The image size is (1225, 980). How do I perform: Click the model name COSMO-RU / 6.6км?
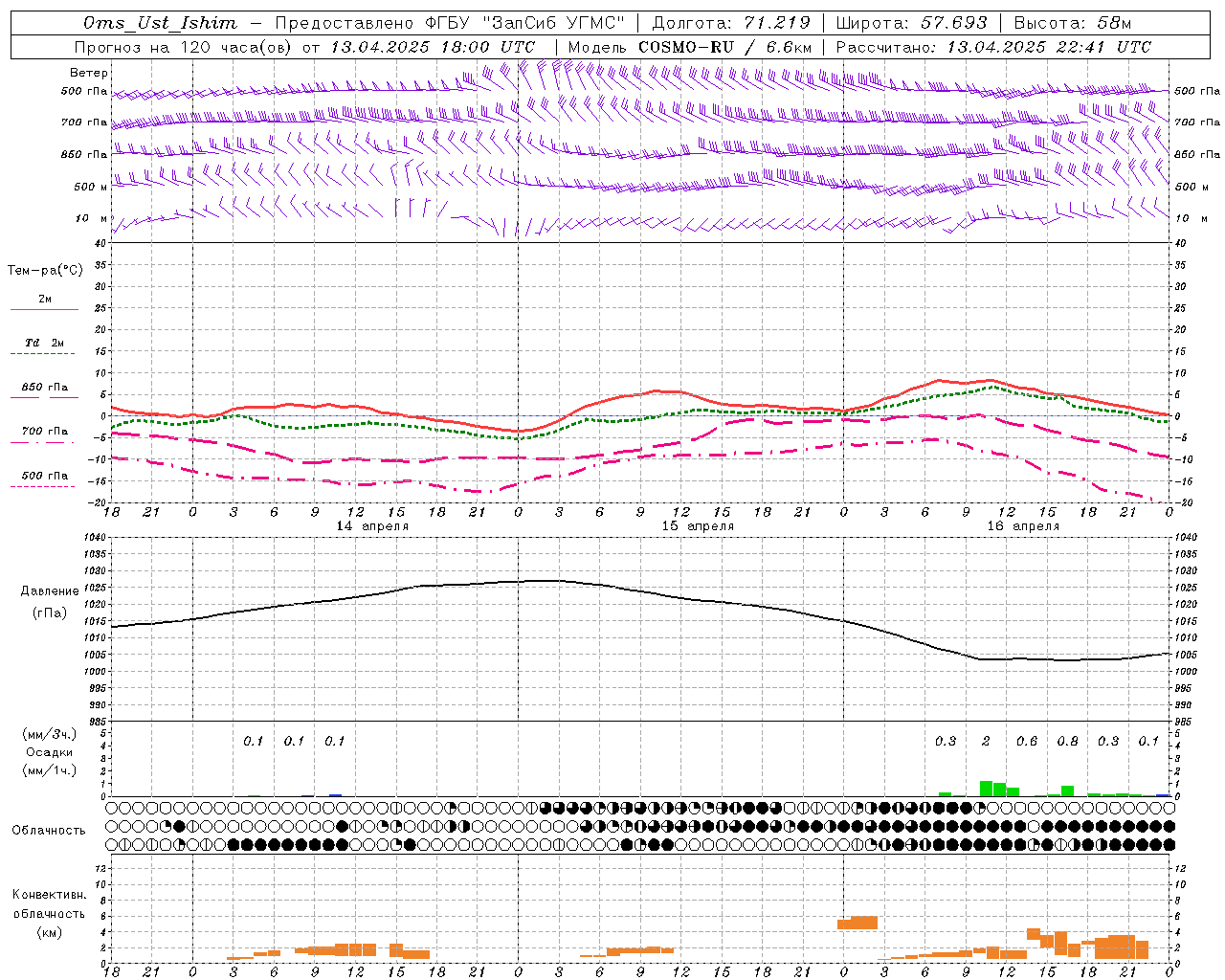click(725, 47)
